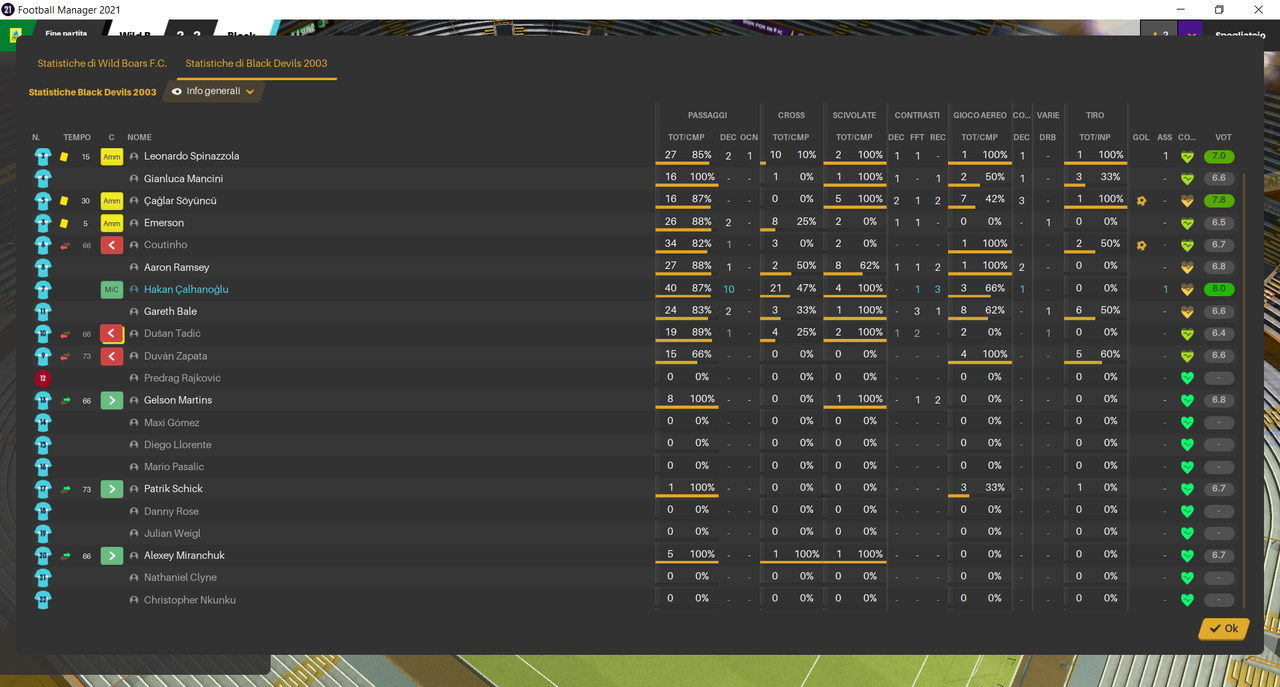
Task: Click 60% shots on target for Duván Zapata
Action: click(1110, 355)
